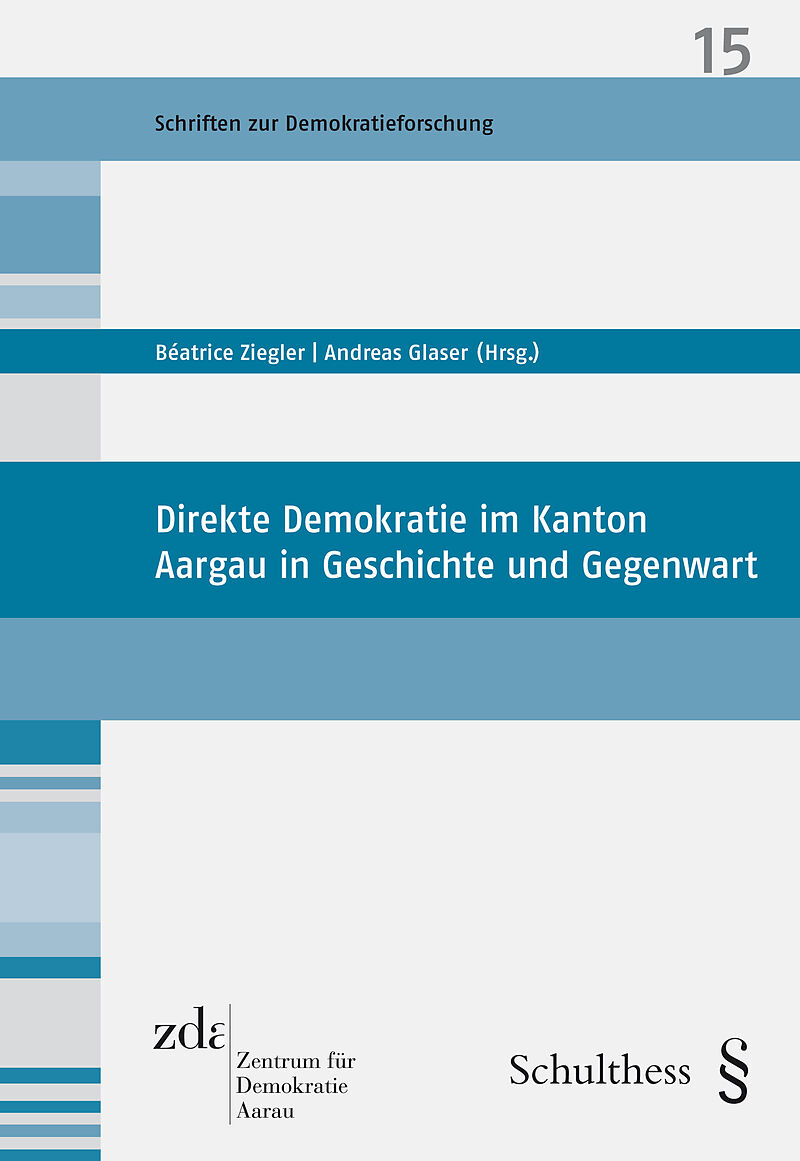
Task: Click the word 'Demokratie' in the zda logo text
Action: (x=292, y=1086)
